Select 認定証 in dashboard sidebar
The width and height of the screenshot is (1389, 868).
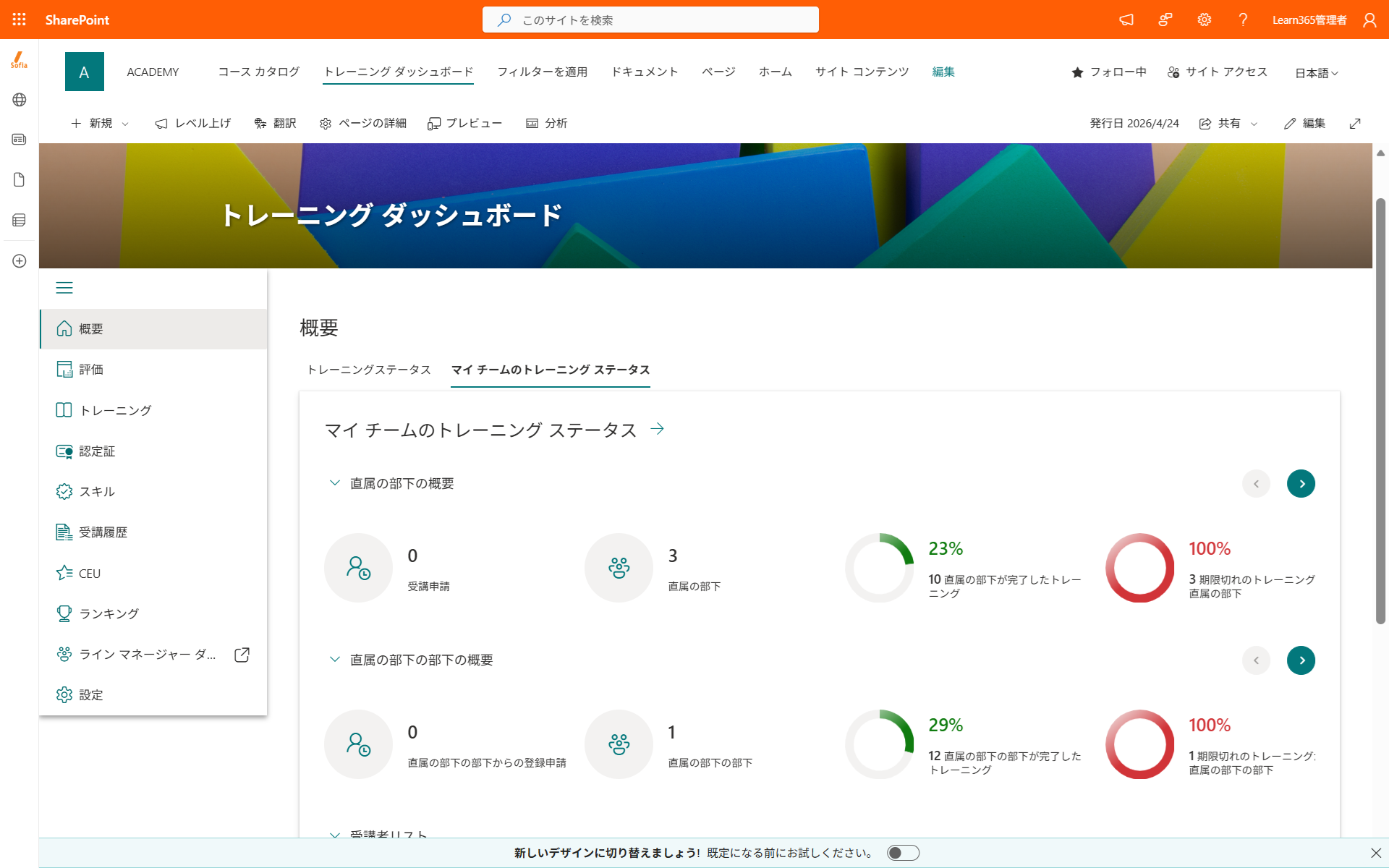point(153,451)
